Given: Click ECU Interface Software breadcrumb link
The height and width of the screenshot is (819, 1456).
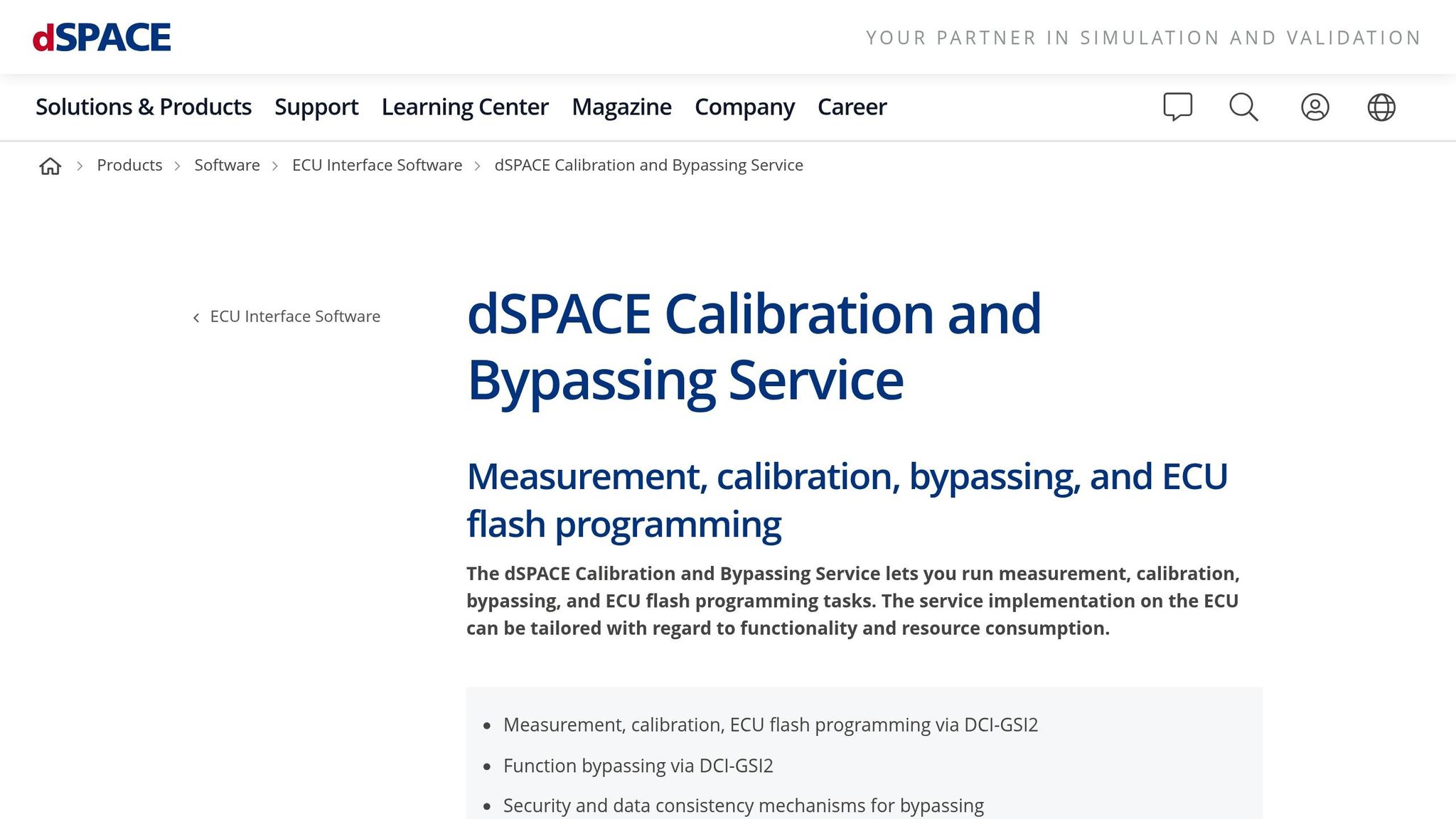Looking at the screenshot, I should click(377, 165).
